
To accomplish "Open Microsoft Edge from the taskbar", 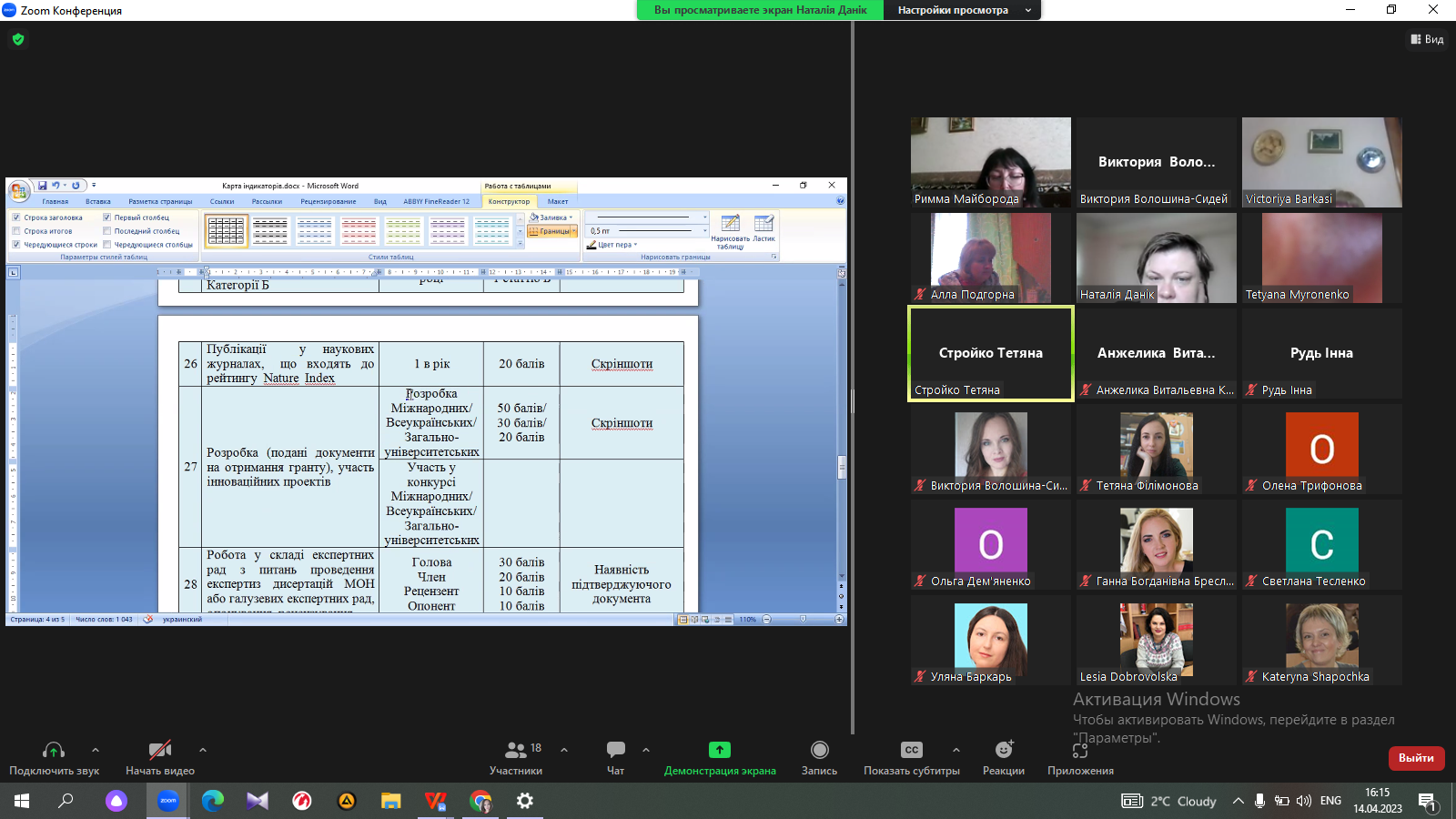I will [x=213, y=801].
